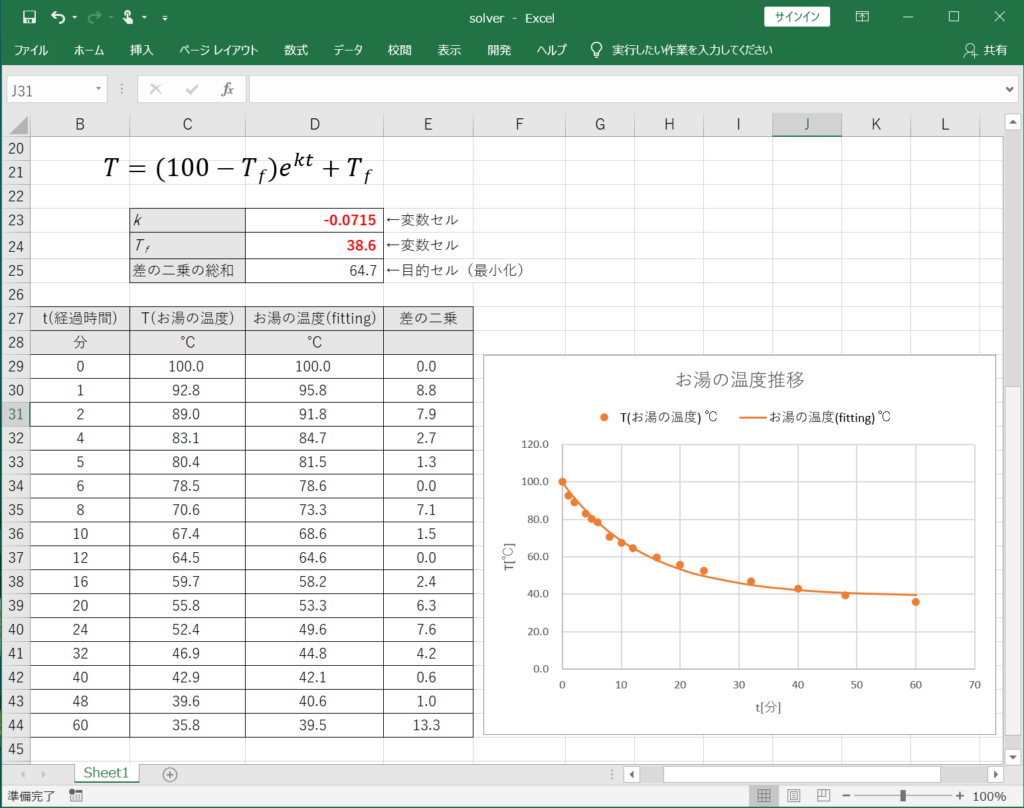Image resolution: width=1024 pixels, height=808 pixels.
Task: Switch to Normal view in status bar
Action: point(763,796)
